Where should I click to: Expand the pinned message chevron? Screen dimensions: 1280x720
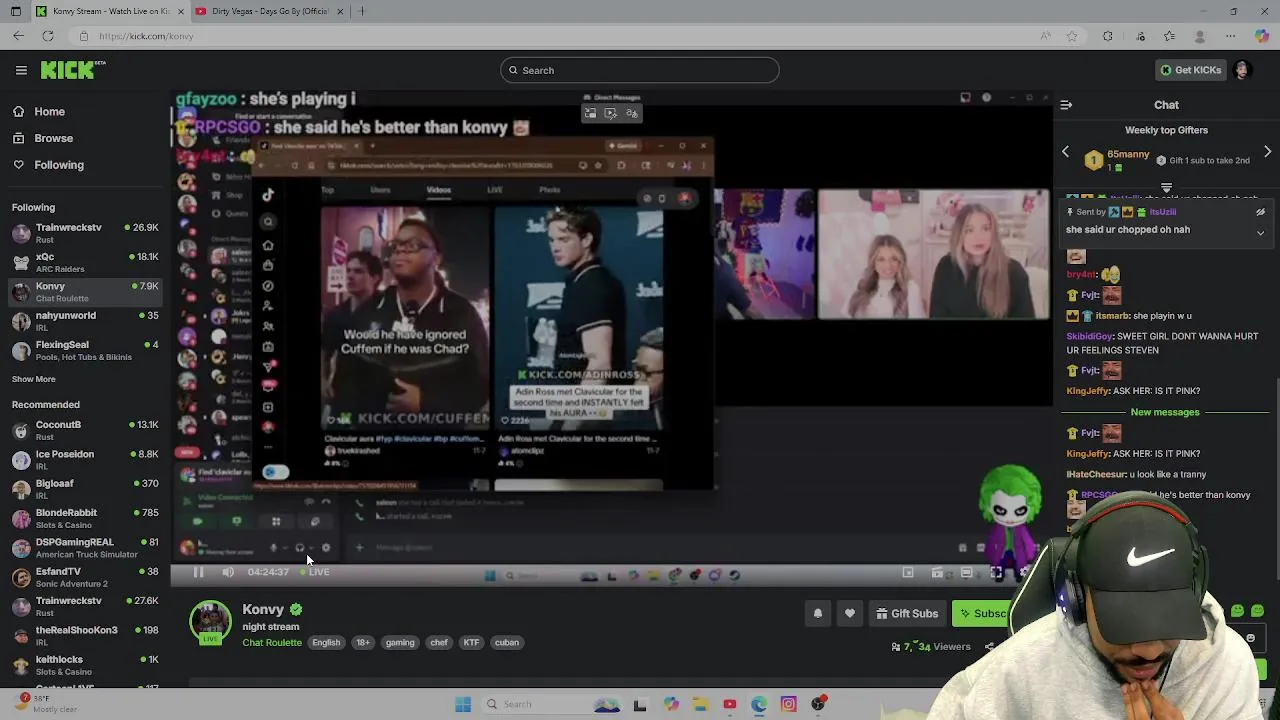click(1260, 233)
